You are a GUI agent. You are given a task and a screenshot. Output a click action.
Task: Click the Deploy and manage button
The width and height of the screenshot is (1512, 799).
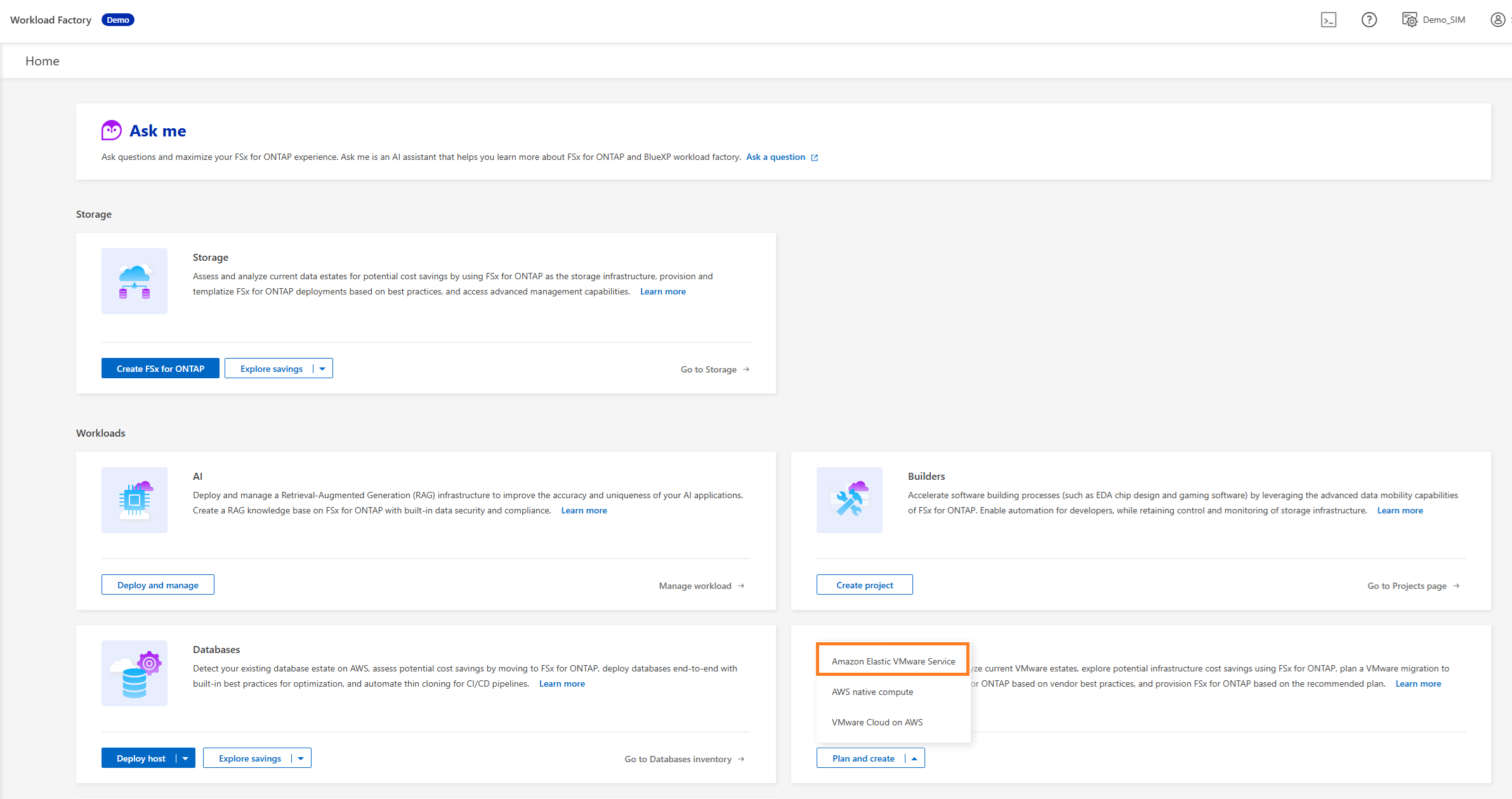click(x=158, y=585)
